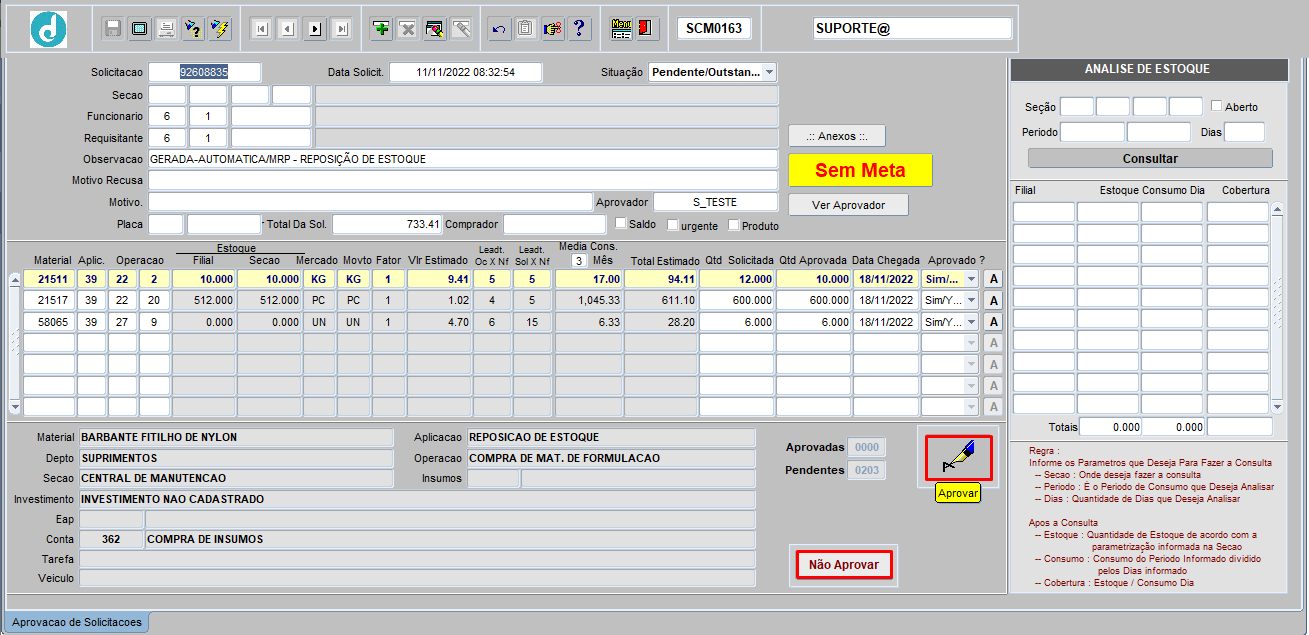Image resolution: width=1309 pixels, height=635 pixels.
Task: Click the Anexos button
Action: [x=837, y=136]
